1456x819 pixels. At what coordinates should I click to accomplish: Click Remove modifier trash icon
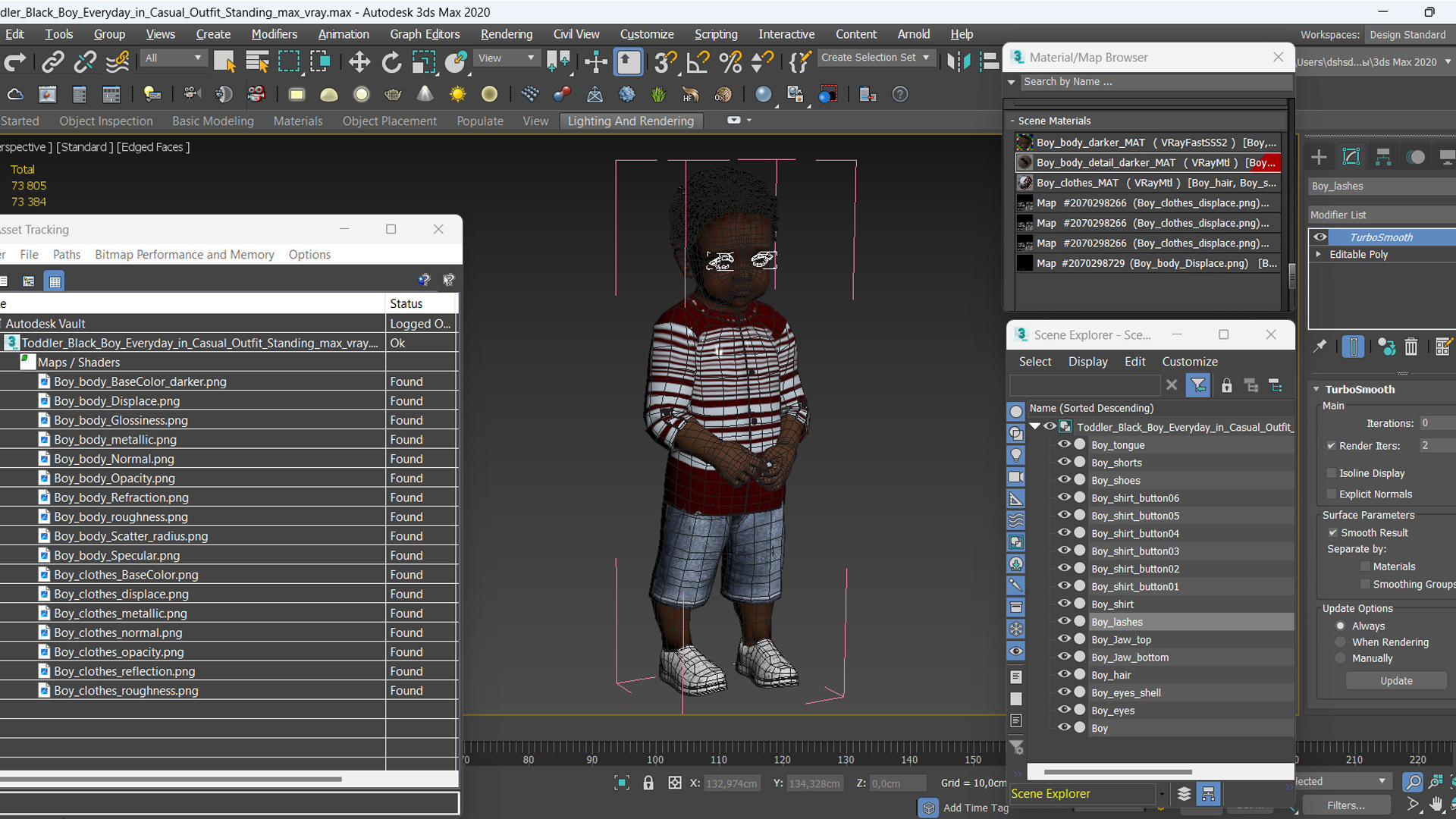tap(1410, 347)
